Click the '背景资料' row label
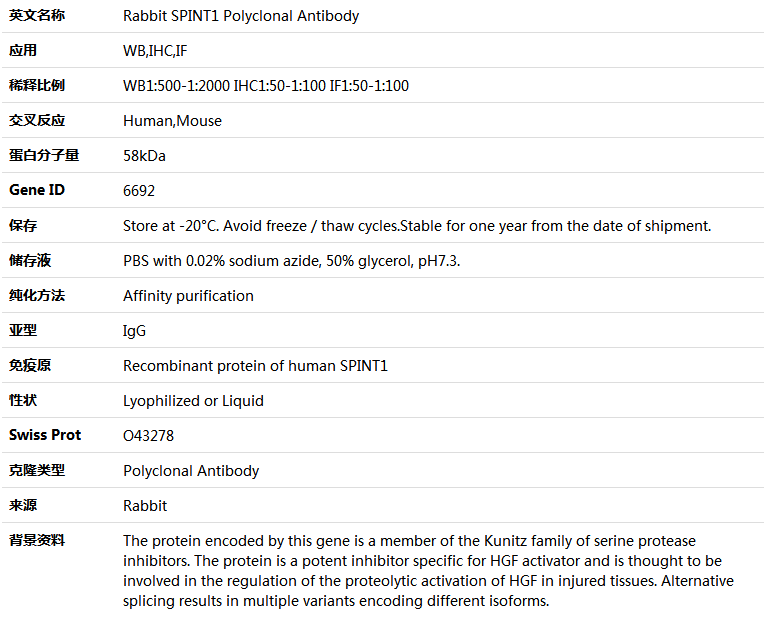Image resolution: width=767 pixels, height=617 pixels. pyautogui.click(x=37, y=540)
